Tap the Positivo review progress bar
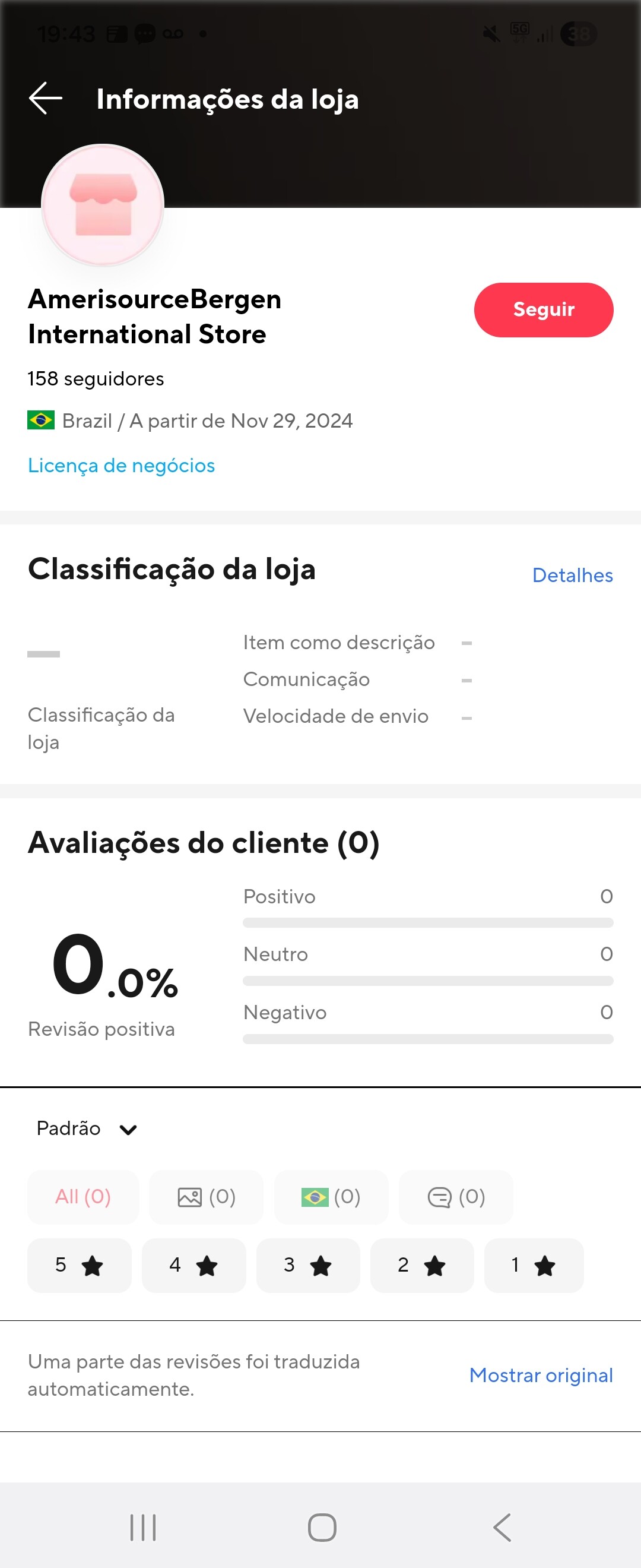This screenshot has width=641, height=1568. [427, 923]
